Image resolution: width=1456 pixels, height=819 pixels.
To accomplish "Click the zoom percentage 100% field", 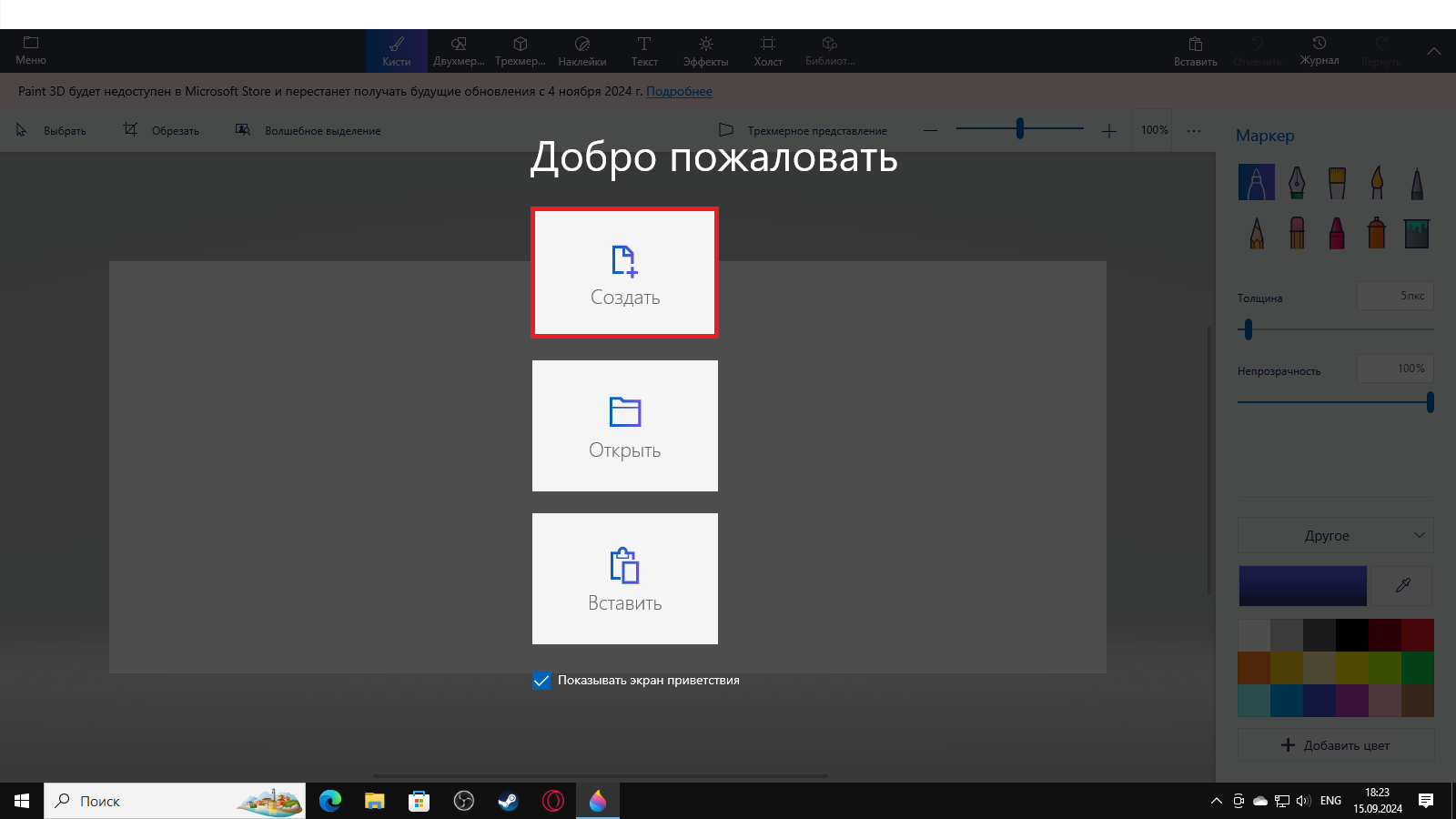I will (1154, 130).
